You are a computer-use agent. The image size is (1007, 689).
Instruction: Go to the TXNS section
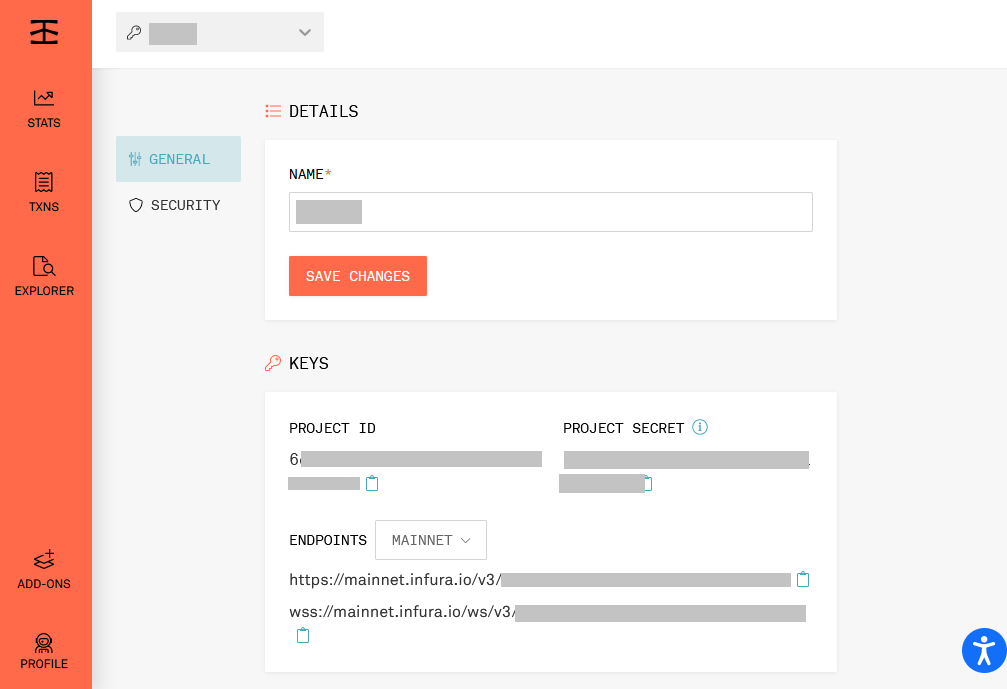(44, 193)
